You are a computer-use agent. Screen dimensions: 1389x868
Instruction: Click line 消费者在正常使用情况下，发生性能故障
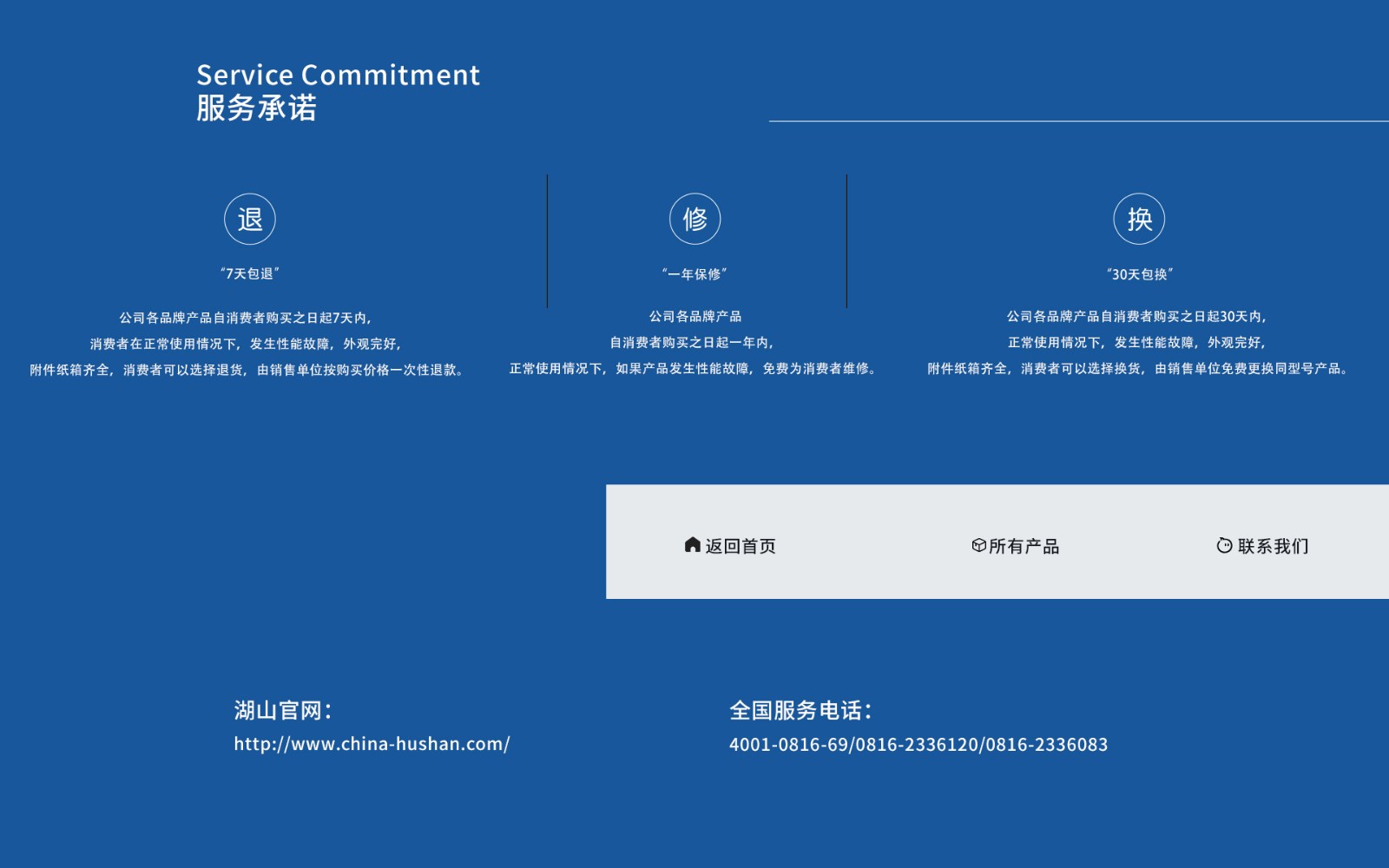(x=247, y=344)
